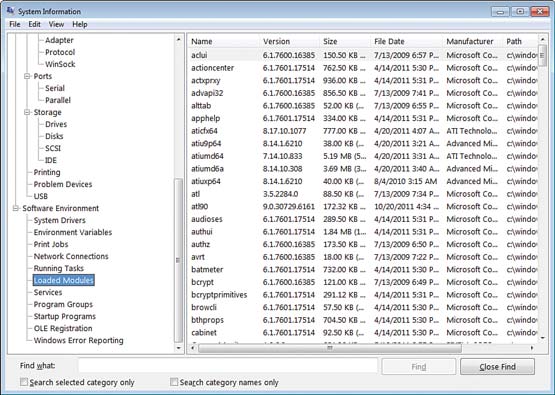
Task: Click the tree pane scroll up arrow
Action: (178, 39)
